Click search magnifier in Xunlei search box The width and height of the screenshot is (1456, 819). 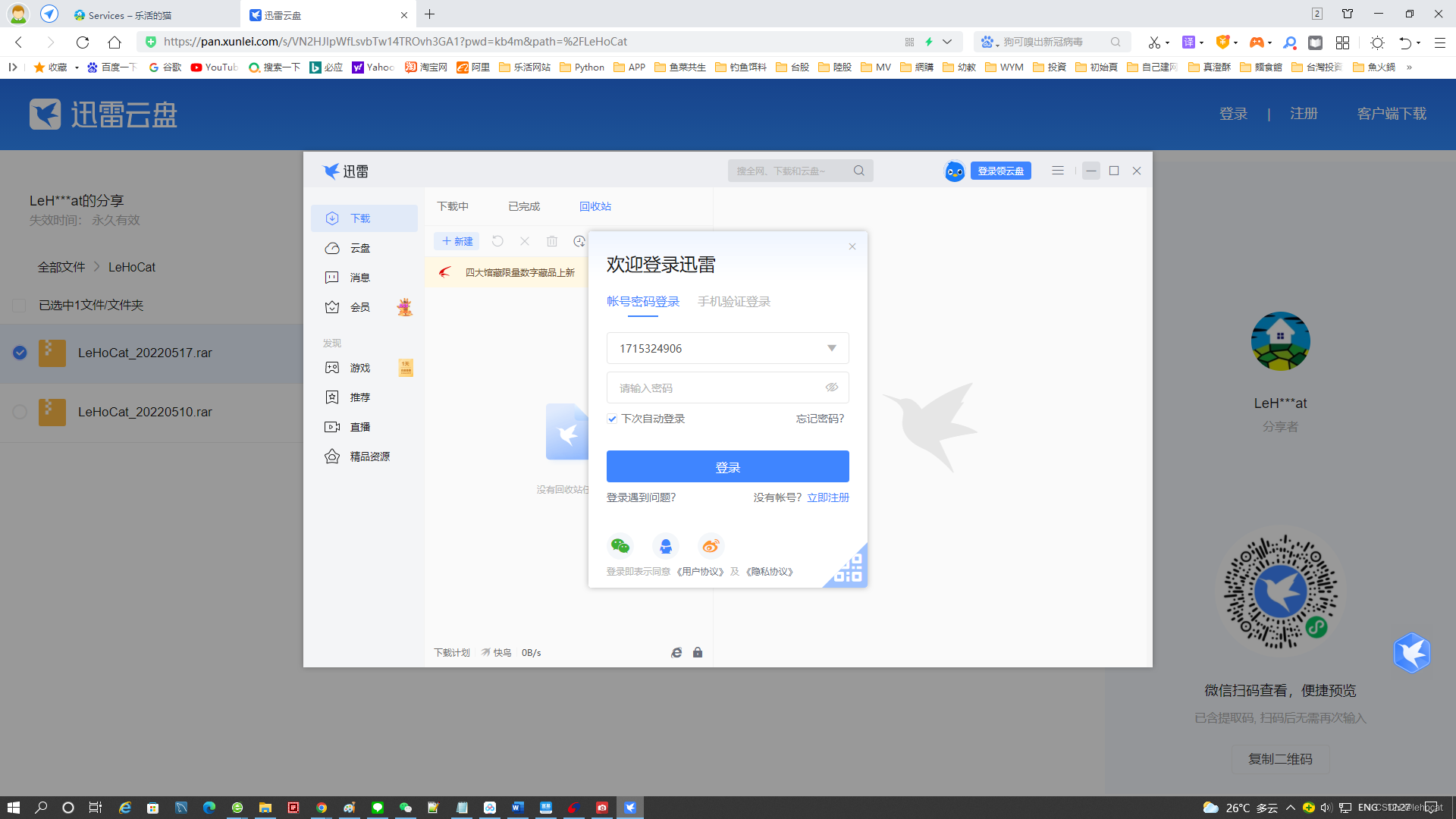click(x=858, y=171)
